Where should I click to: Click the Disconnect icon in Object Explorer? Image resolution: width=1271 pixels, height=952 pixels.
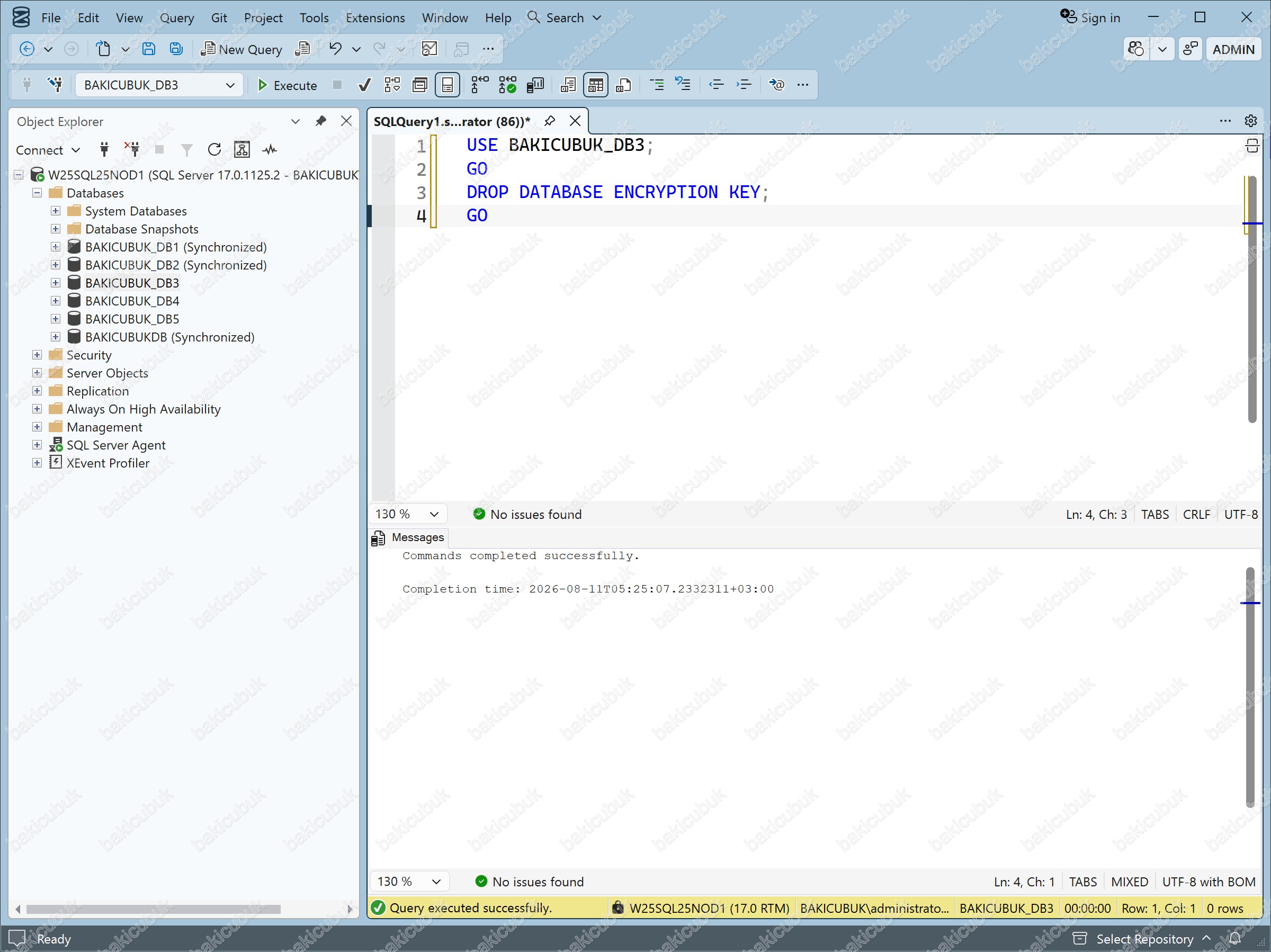(132, 150)
